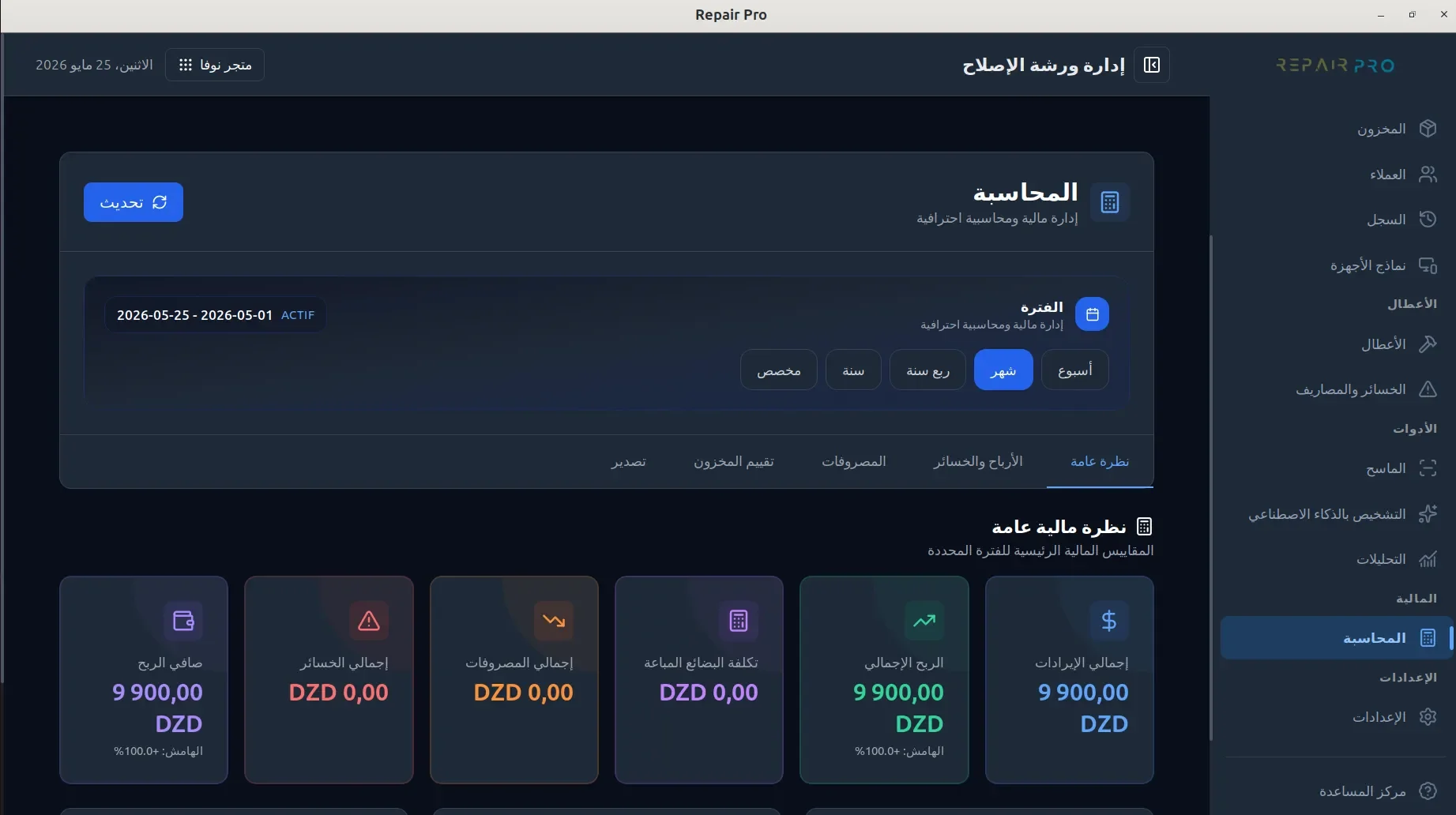
Task: Click الماسح scanner icon
Action: click(1428, 468)
